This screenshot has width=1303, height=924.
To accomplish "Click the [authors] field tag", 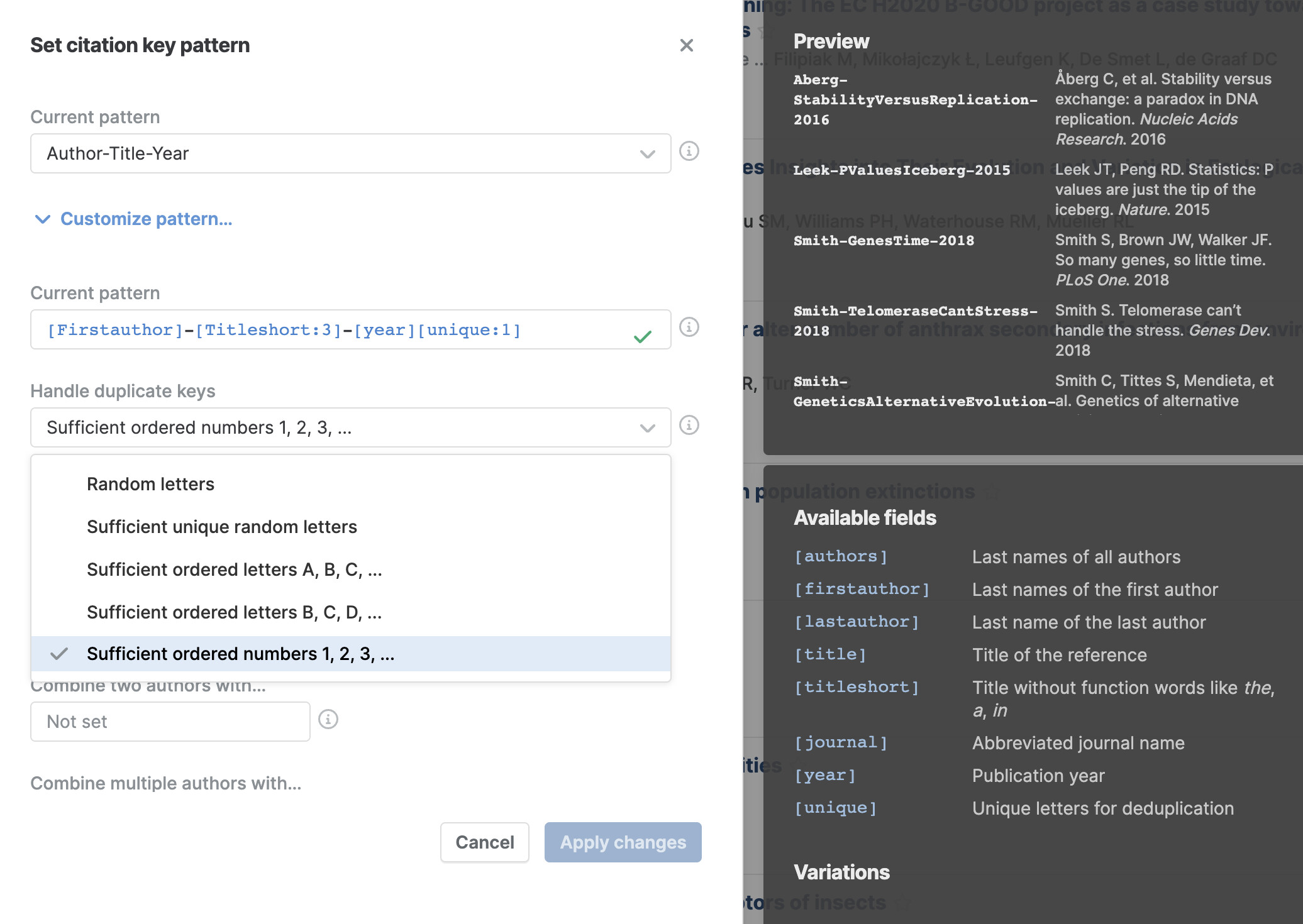I will point(841,556).
